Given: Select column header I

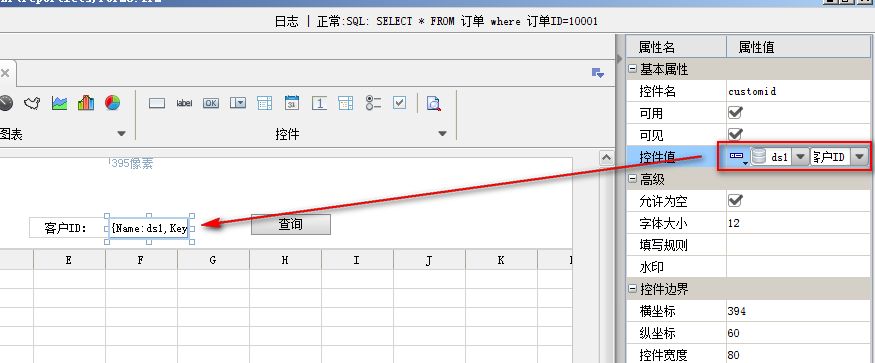Looking at the screenshot, I should point(357,260).
